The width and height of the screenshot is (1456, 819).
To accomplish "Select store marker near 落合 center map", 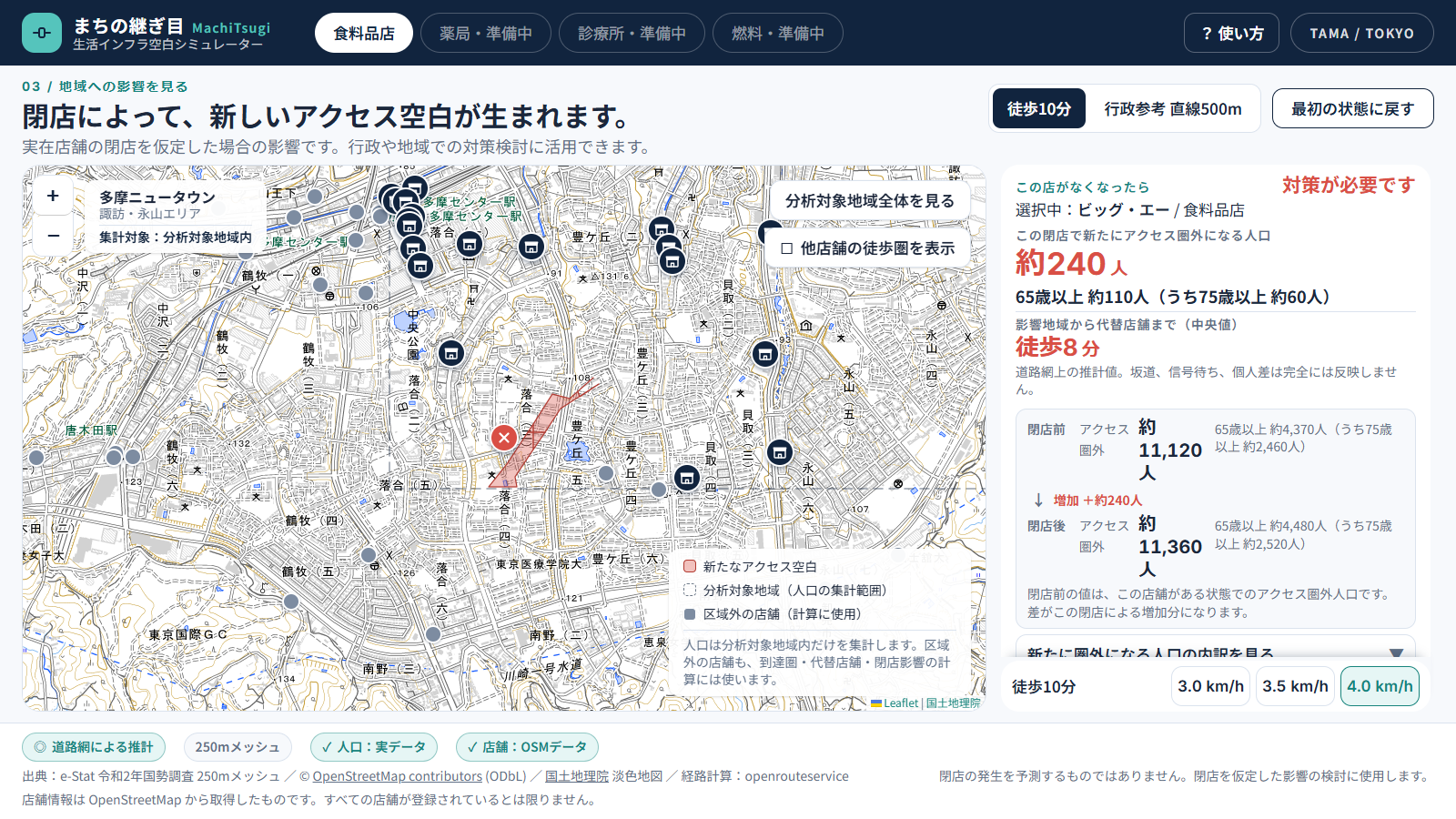I will coord(450,353).
